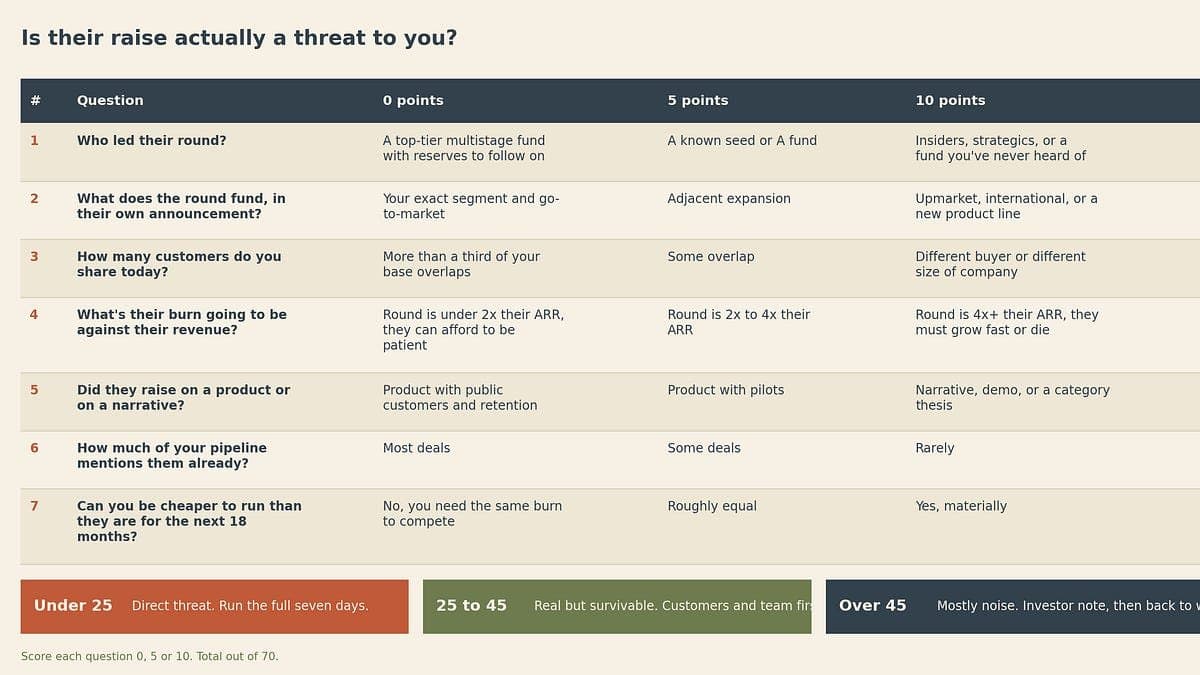The height and width of the screenshot is (675, 1200).
Task: Select the "0 points" column header
Action: (413, 101)
